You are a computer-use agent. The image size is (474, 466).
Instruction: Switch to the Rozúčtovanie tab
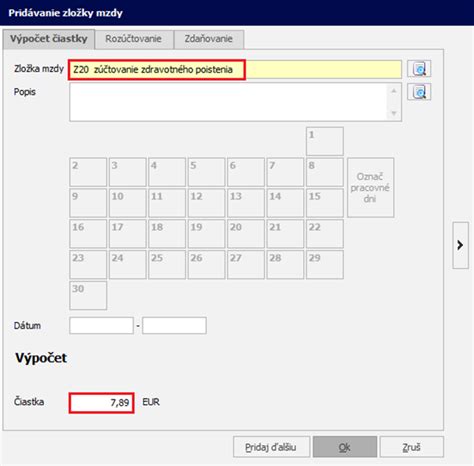(x=134, y=39)
